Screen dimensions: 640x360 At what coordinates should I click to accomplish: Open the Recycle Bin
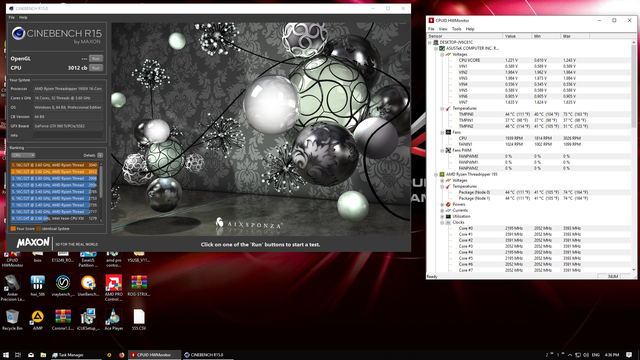(x=12, y=320)
